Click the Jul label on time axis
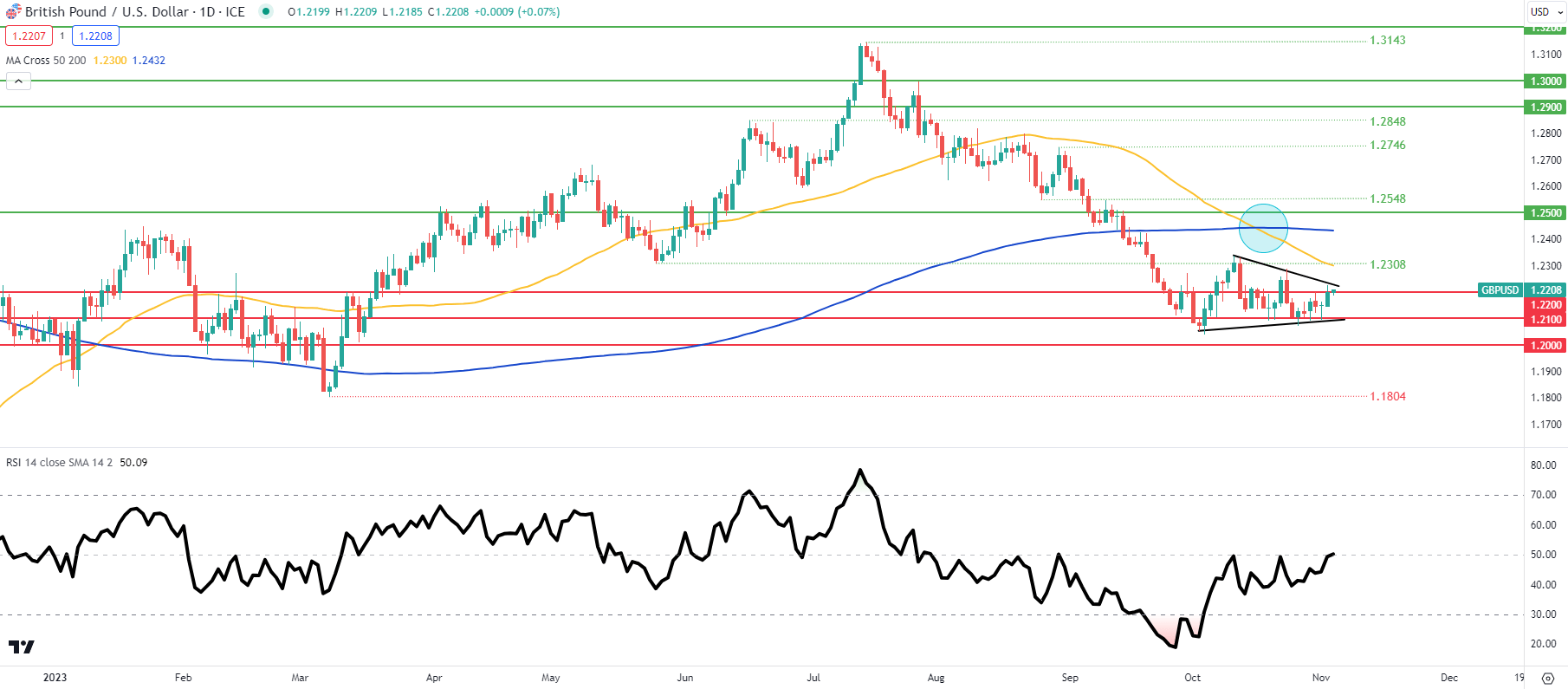1568x689 pixels. pyautogui.click(x=813, y=677)
